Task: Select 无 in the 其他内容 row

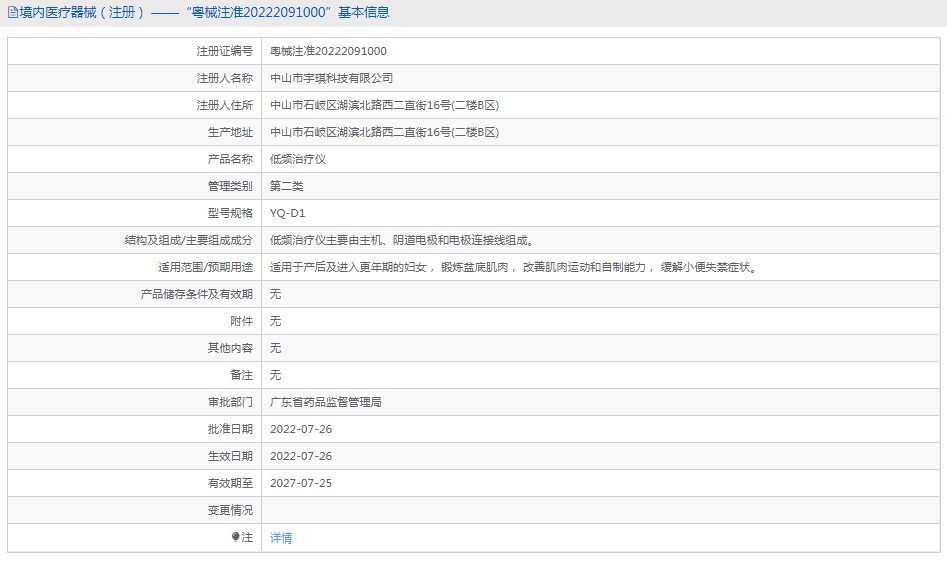Action: (x=275, y=348)
